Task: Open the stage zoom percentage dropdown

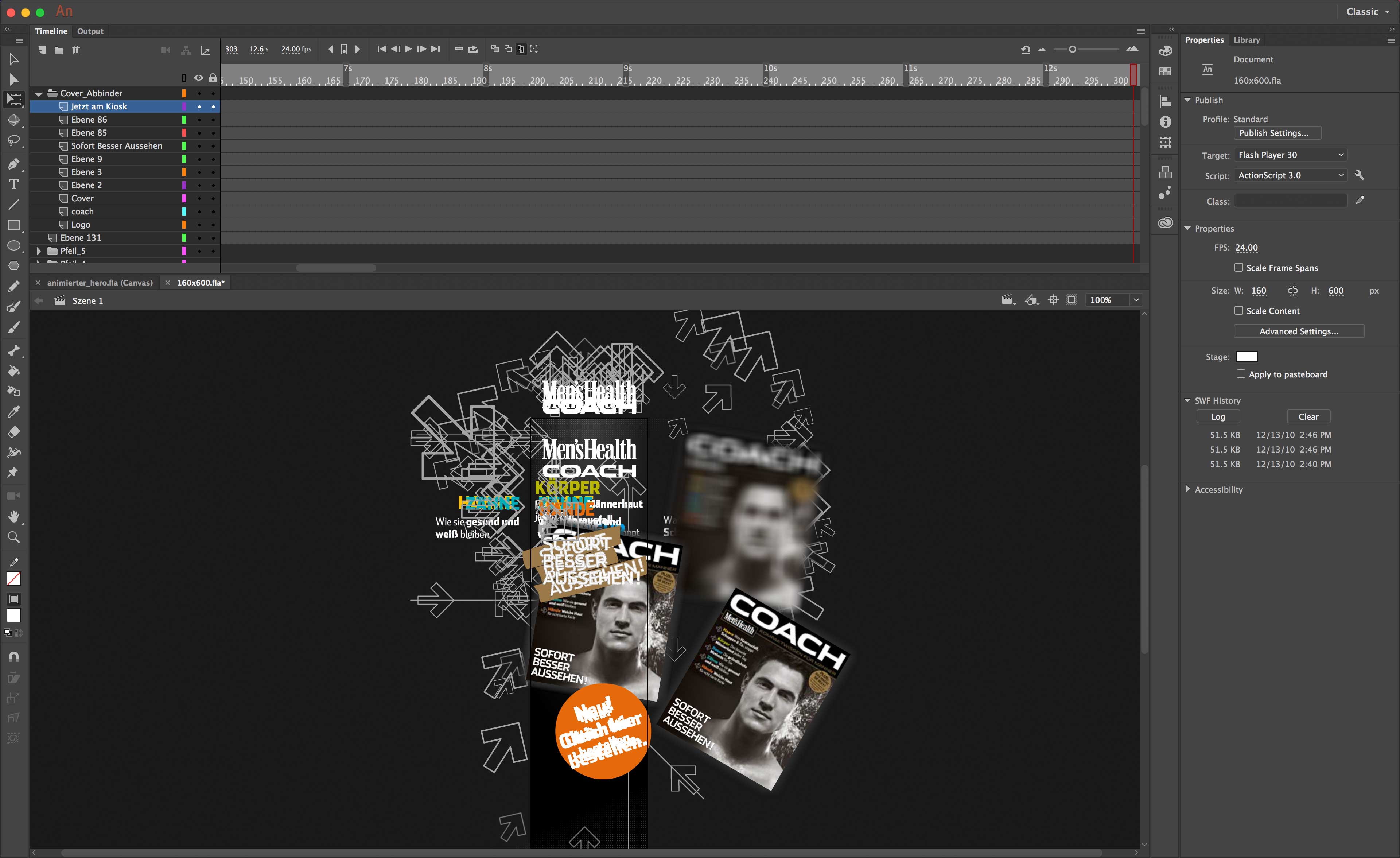Action: click(x=1136, y=300)
